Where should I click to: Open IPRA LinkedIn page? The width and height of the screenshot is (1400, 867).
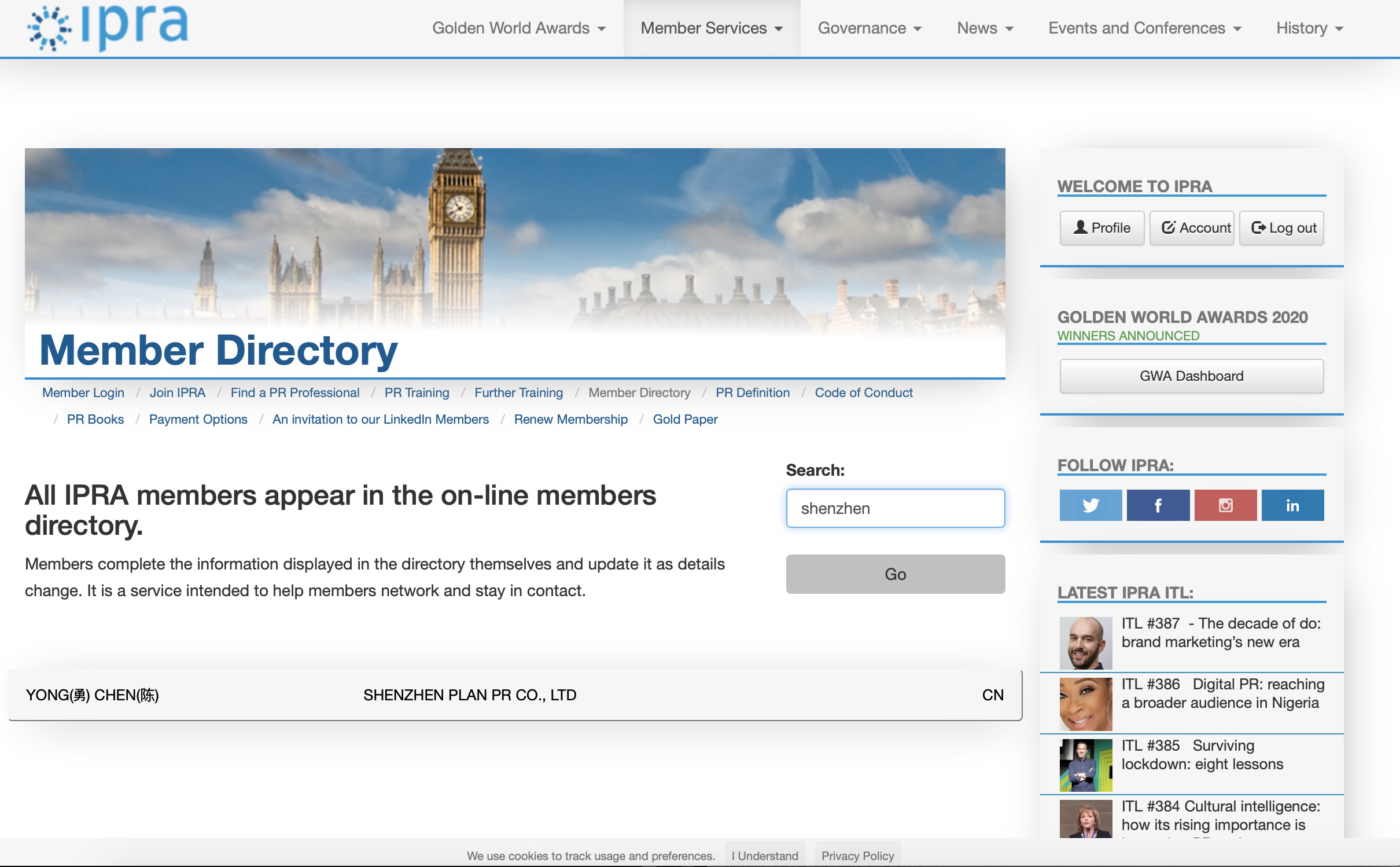[x=1292, y=505]
